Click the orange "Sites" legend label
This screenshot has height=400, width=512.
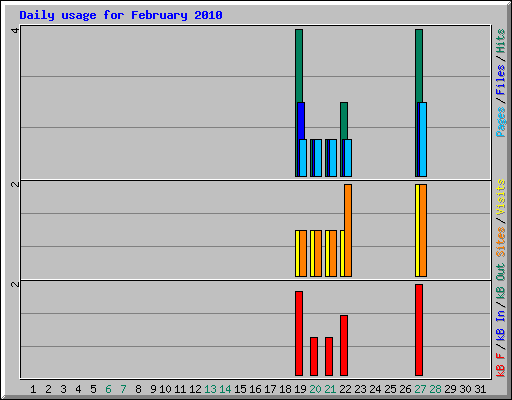point(500,242)
